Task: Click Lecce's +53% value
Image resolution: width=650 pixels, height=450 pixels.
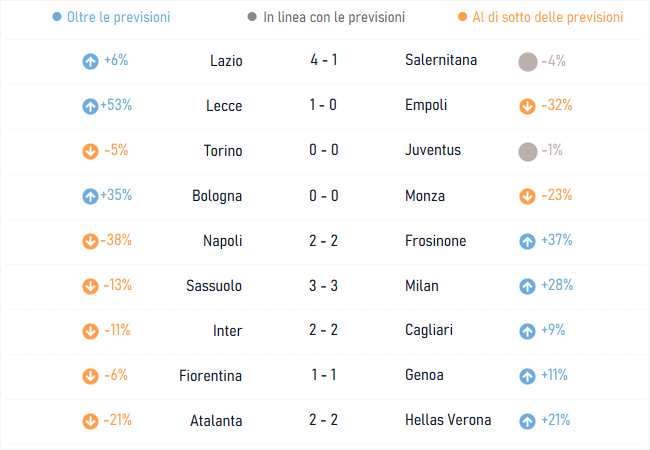Action: [116, 105]
